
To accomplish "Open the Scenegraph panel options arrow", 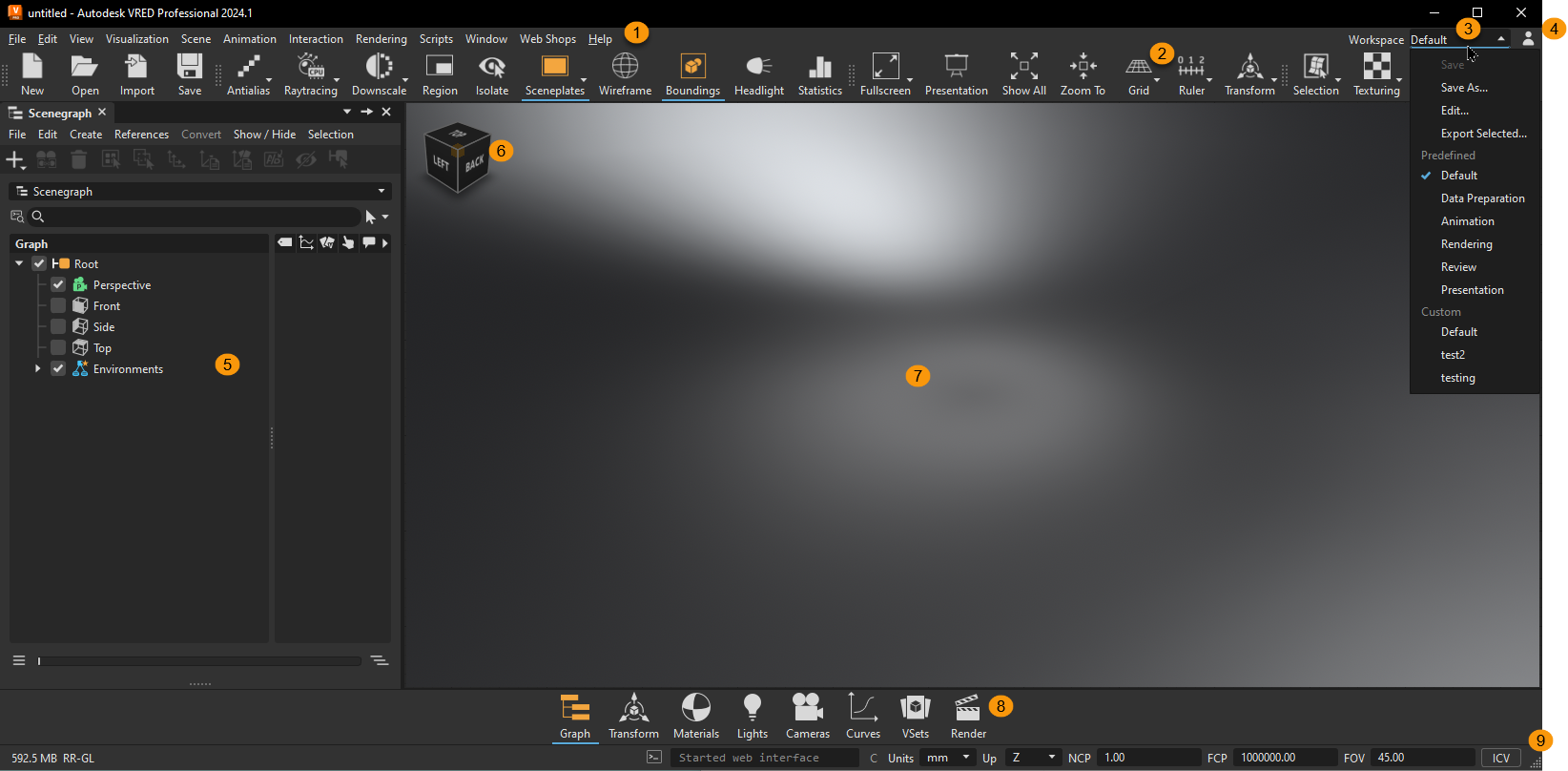I will 347,112.
